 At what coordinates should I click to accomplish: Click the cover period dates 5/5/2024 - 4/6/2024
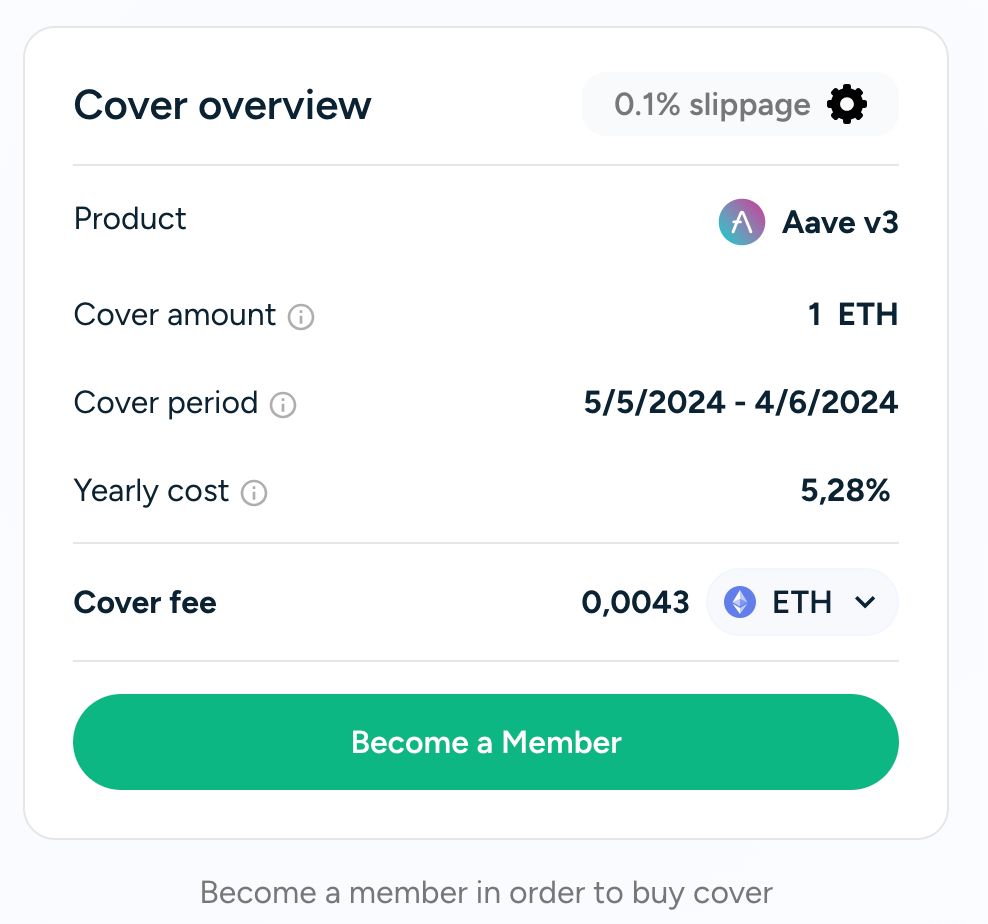point(740,403)
